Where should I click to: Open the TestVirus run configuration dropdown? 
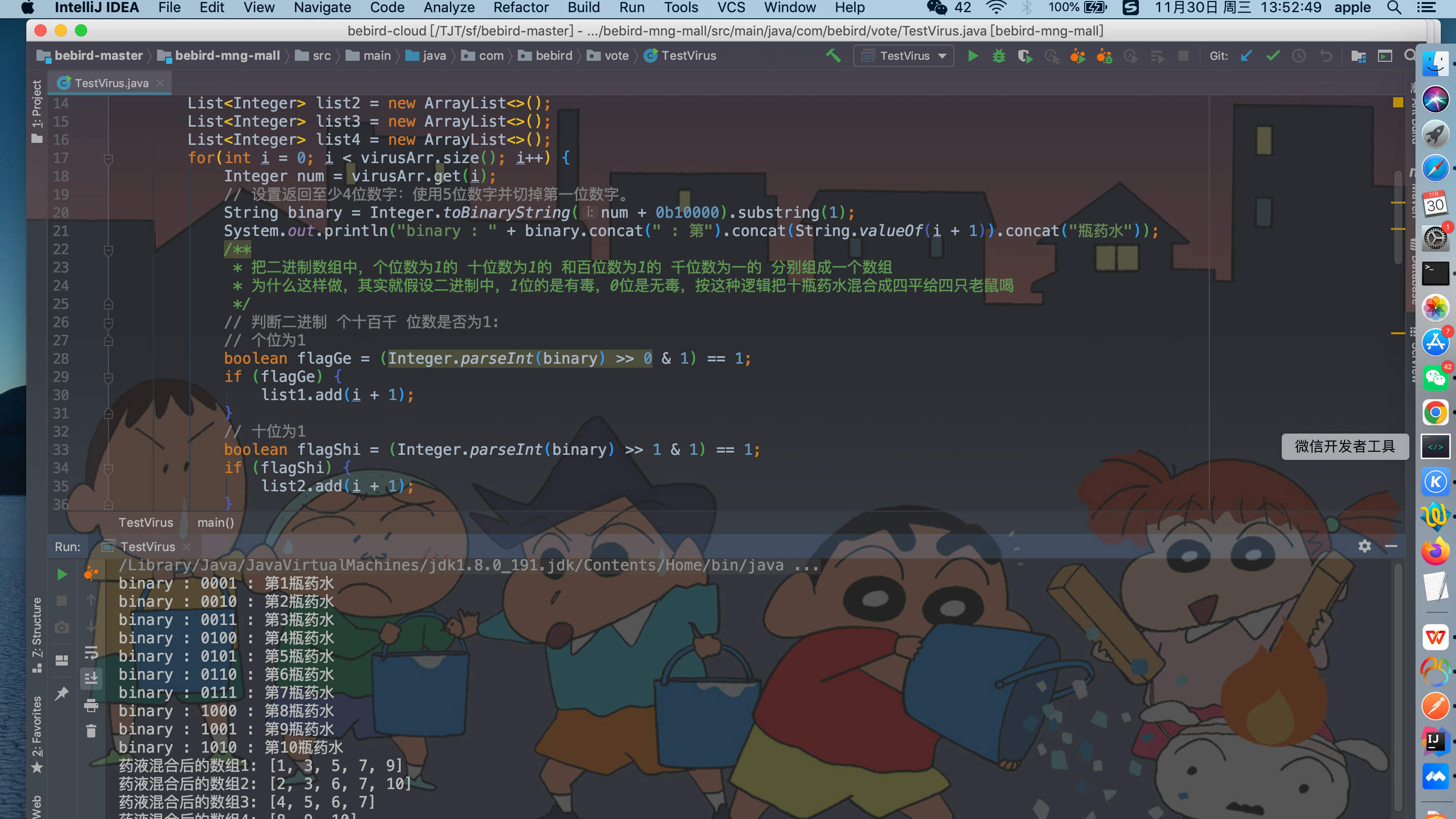coord(903,55)
